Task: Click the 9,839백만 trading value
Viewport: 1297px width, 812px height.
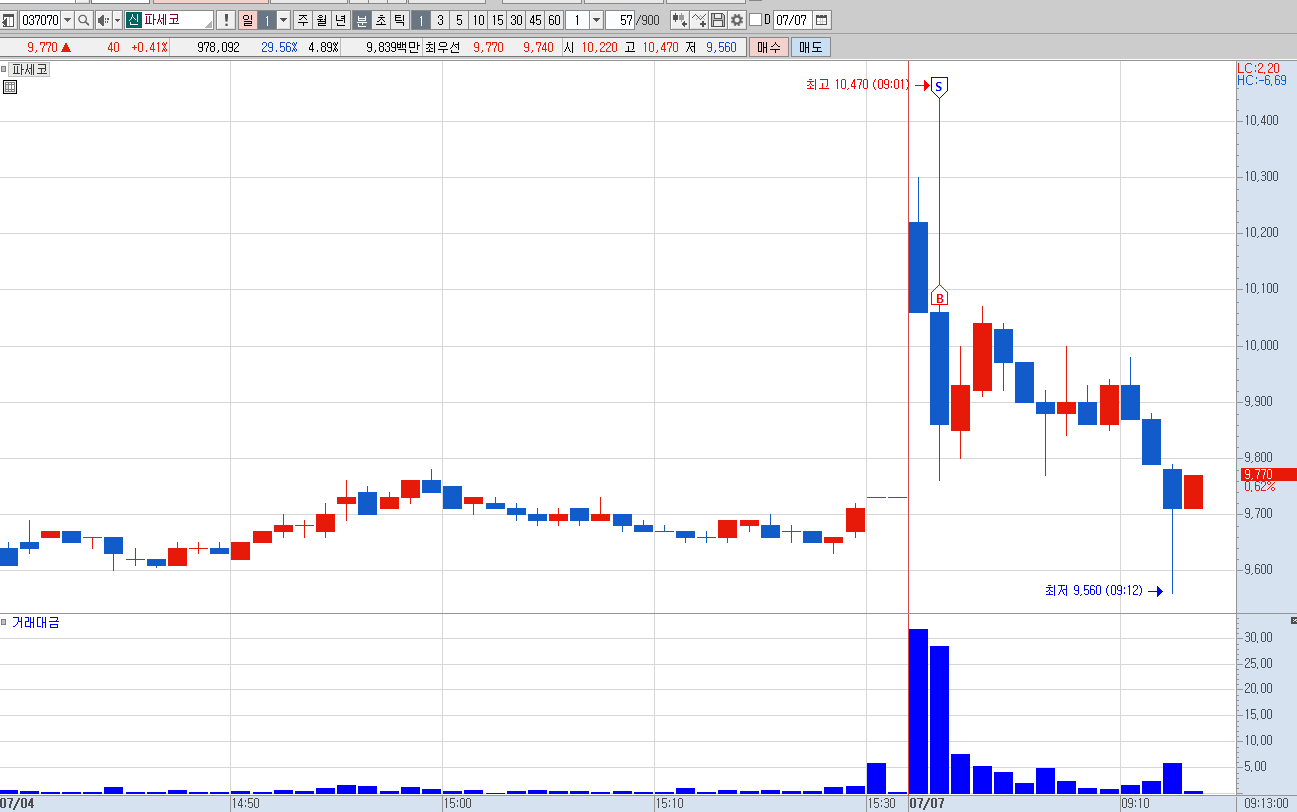Action: pos(393,47)
